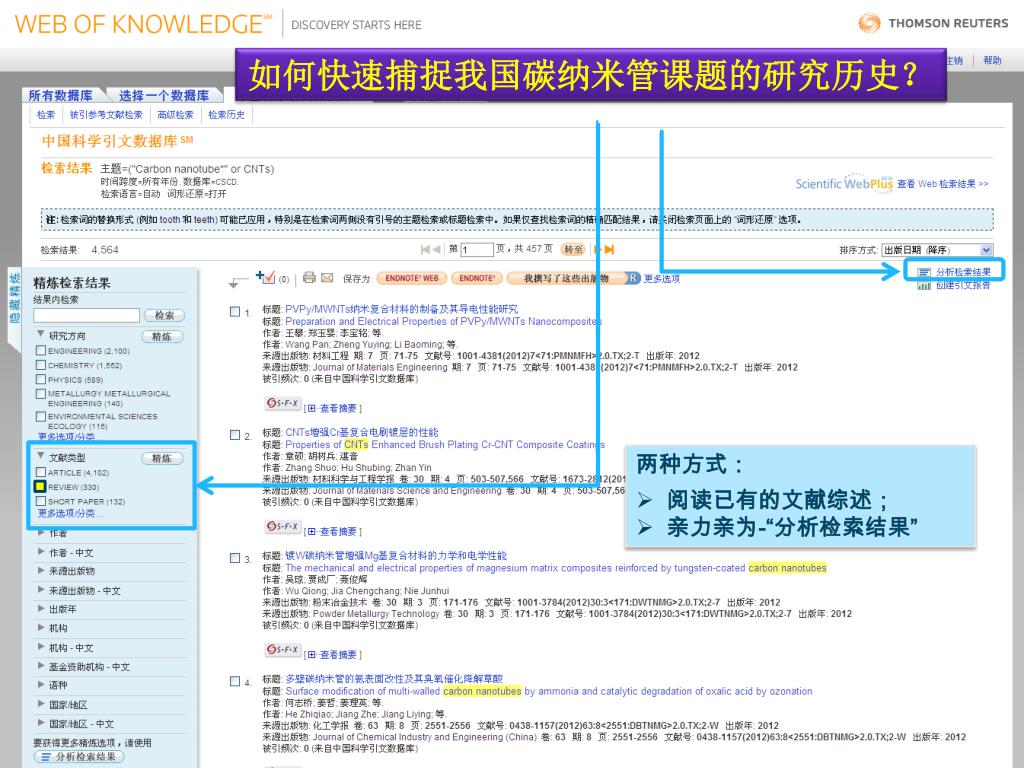Open 分析检索结果 link at top right

coord(963,272)
